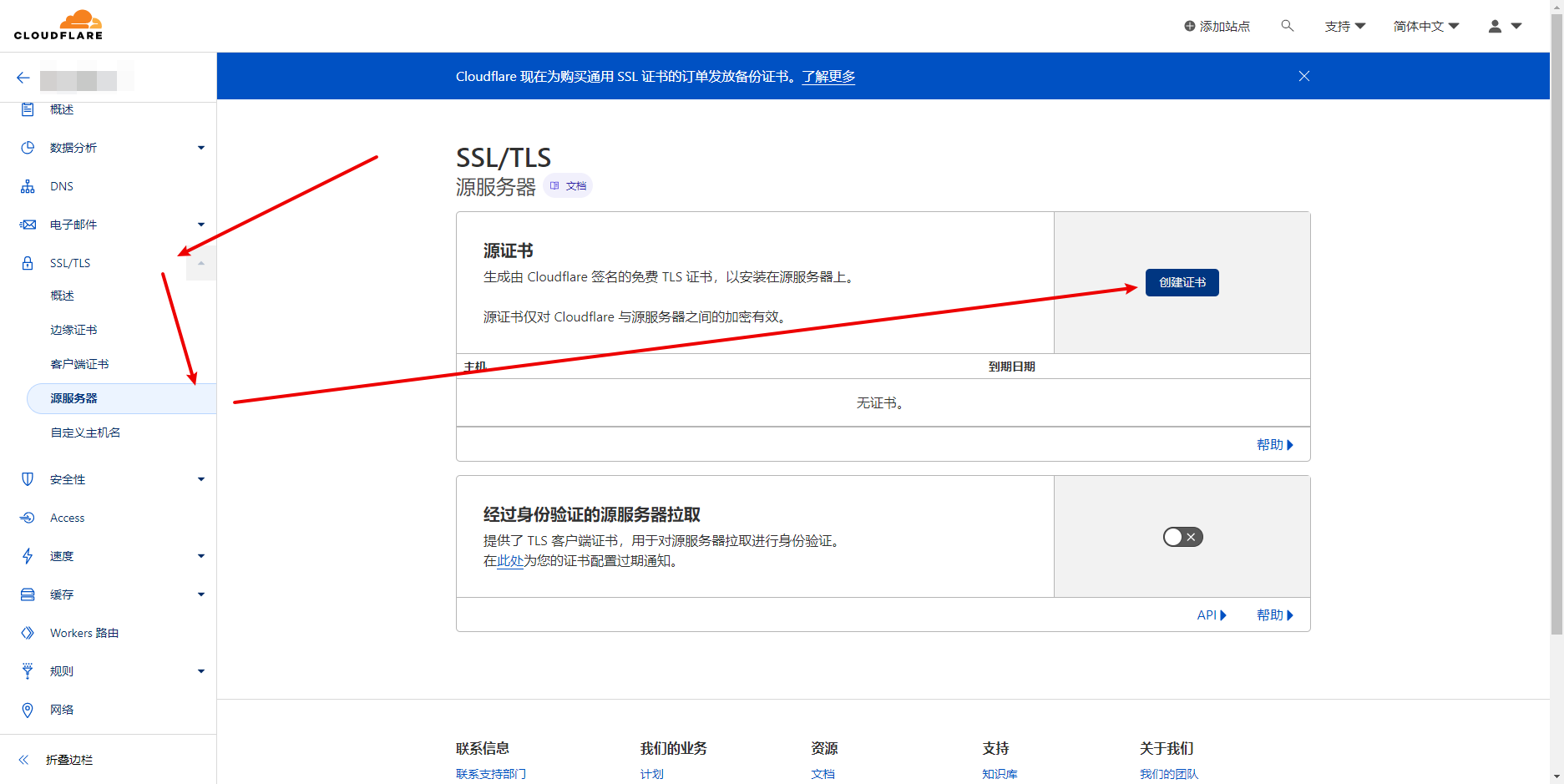The image size is (1564, 784).
Task: Click the 规则 filter icon
Action: coord(28,671)
